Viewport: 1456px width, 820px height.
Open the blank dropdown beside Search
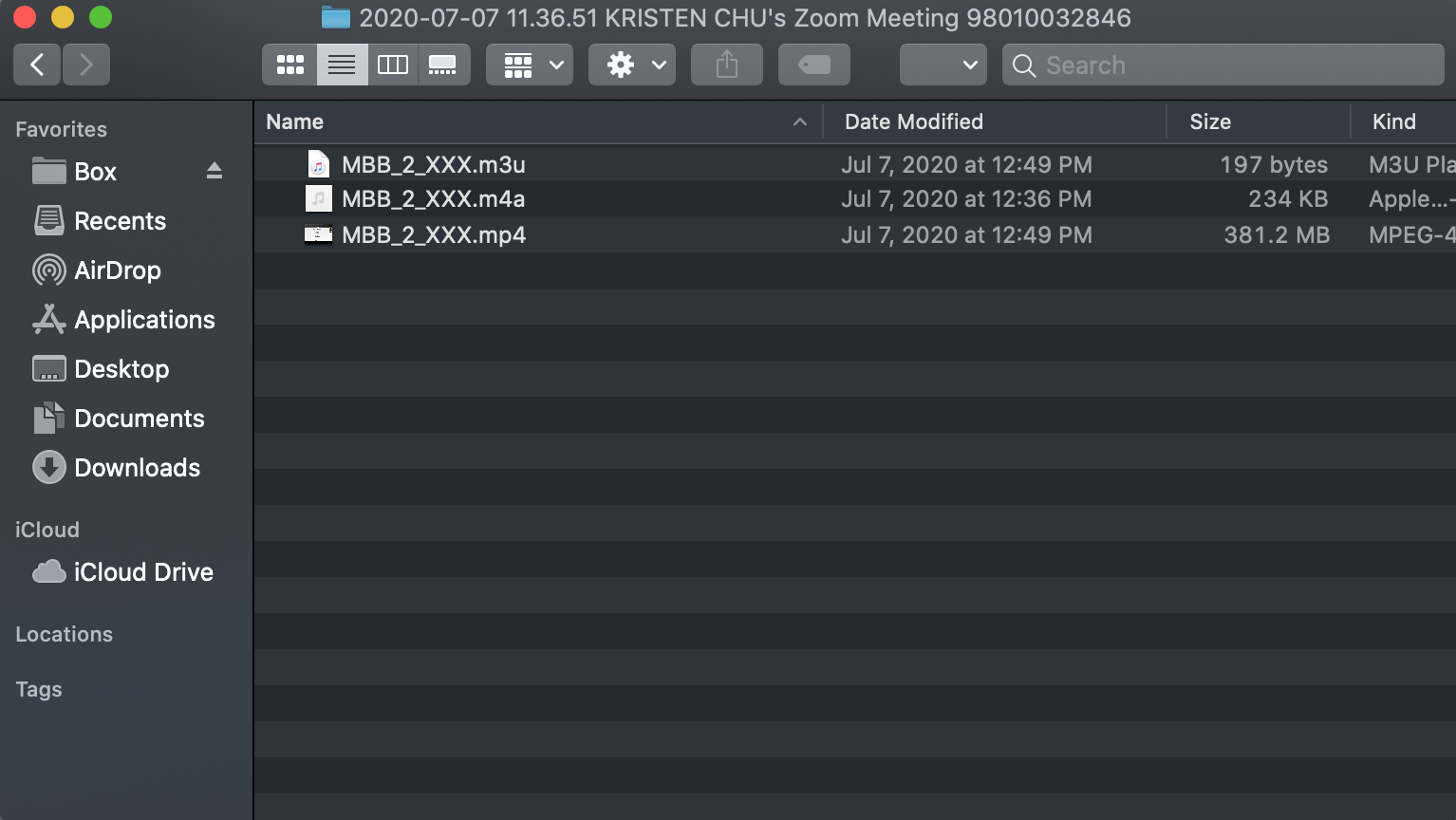tap(943, 65)
